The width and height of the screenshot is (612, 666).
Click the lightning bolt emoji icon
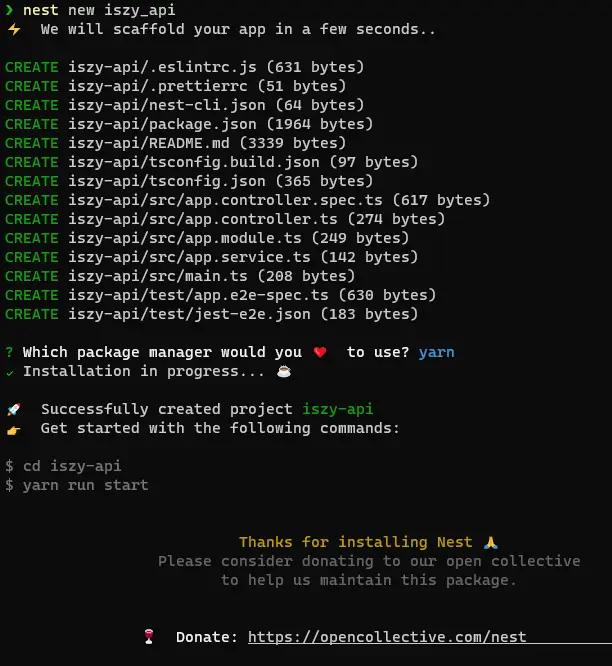coord(13,29)
